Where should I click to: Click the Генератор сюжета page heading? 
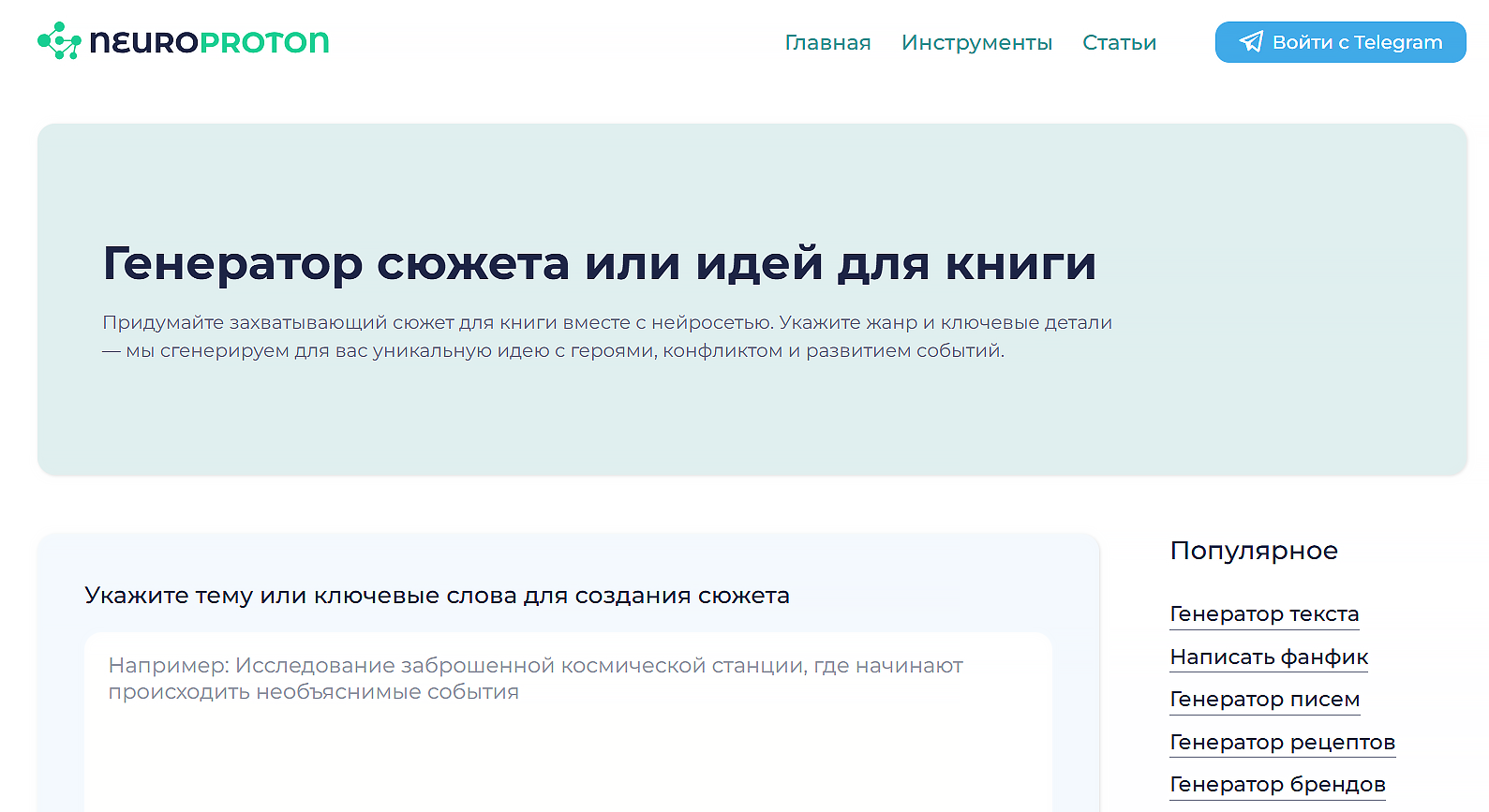point(599,263)
